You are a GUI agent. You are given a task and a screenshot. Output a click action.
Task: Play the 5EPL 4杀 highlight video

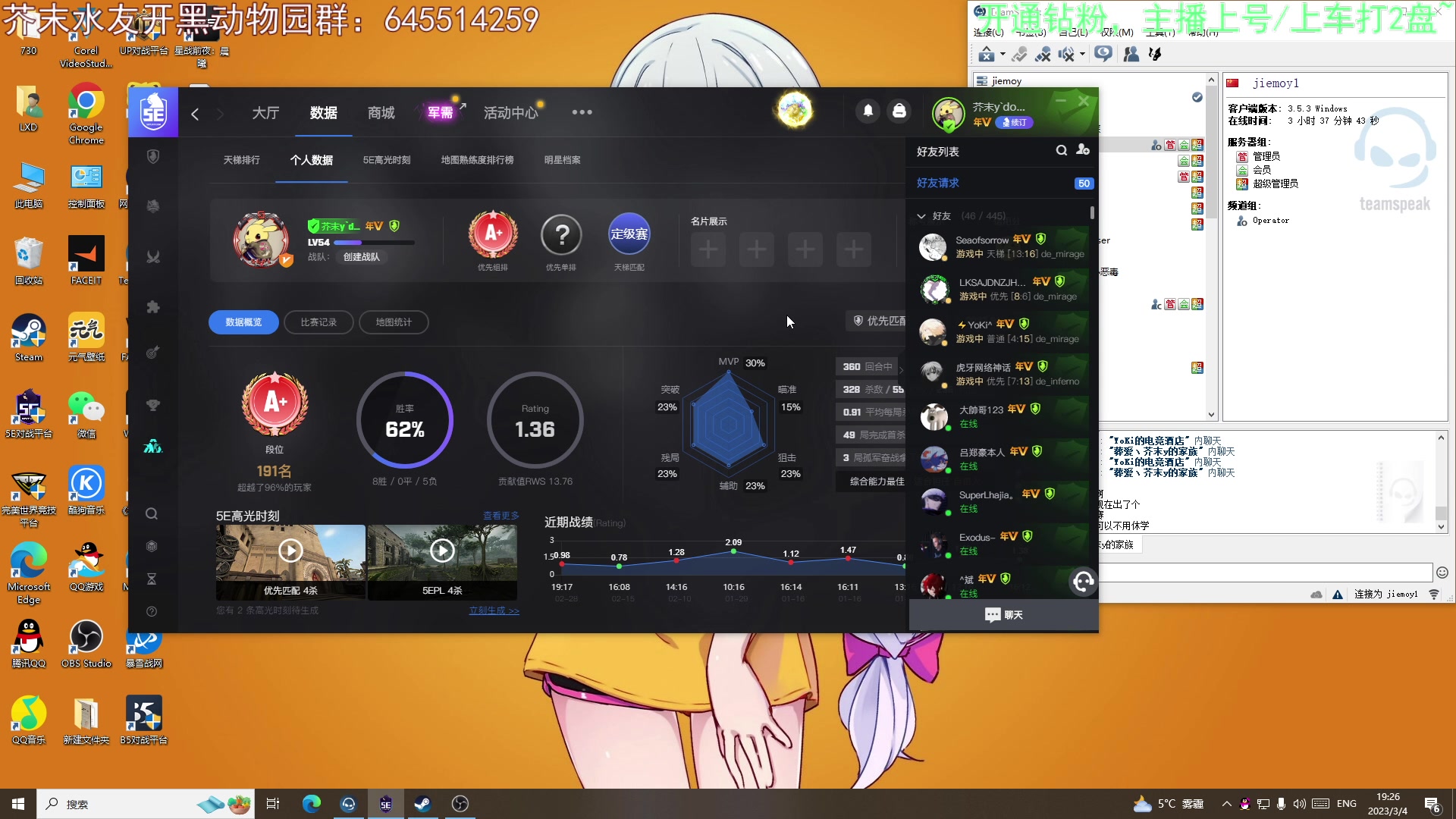[442, 551]
